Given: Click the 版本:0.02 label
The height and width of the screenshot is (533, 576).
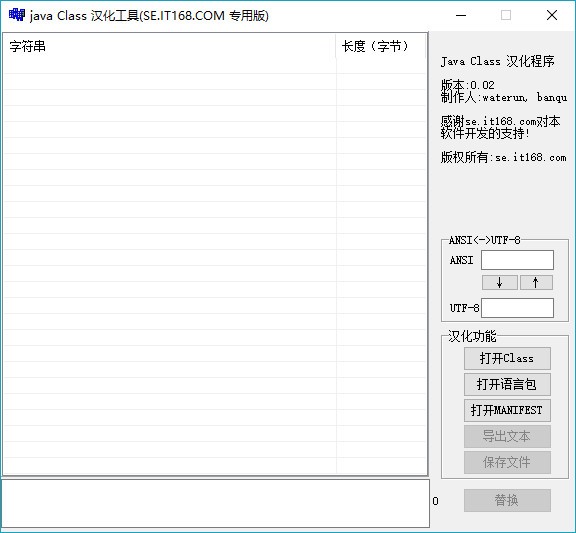Looking at the screenshot, I should (x=468, y=85).
